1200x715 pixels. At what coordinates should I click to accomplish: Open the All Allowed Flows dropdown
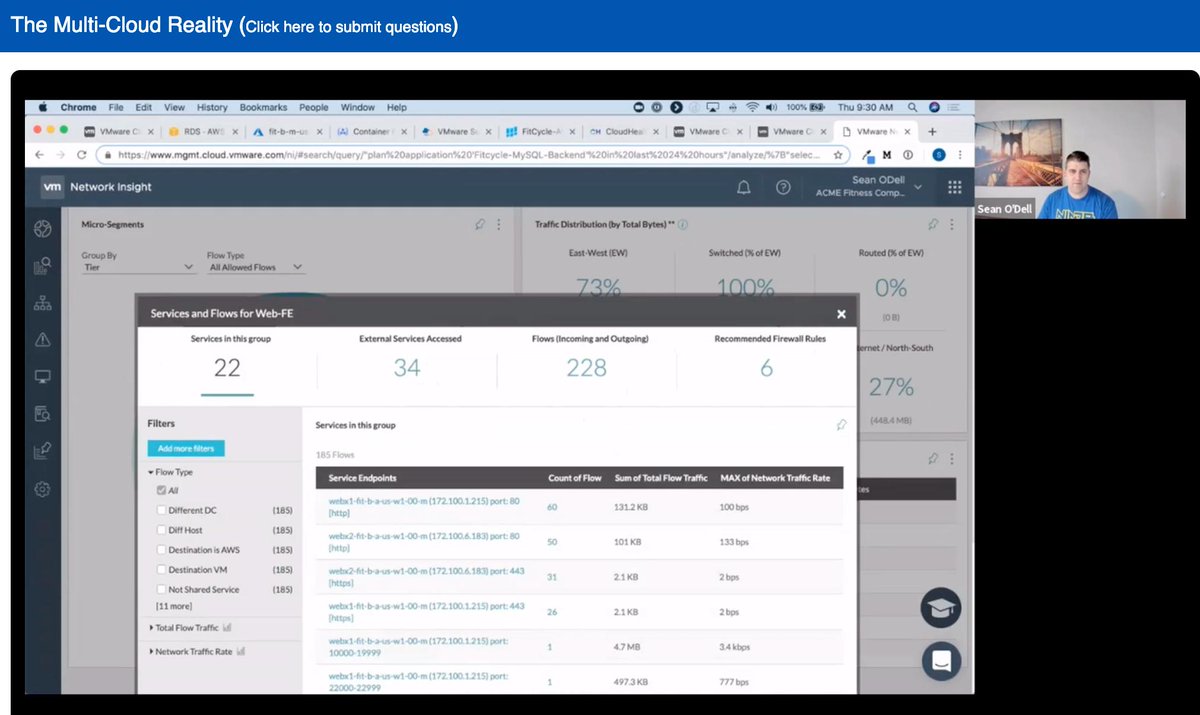pyautogui.click(x=255, y=267)
